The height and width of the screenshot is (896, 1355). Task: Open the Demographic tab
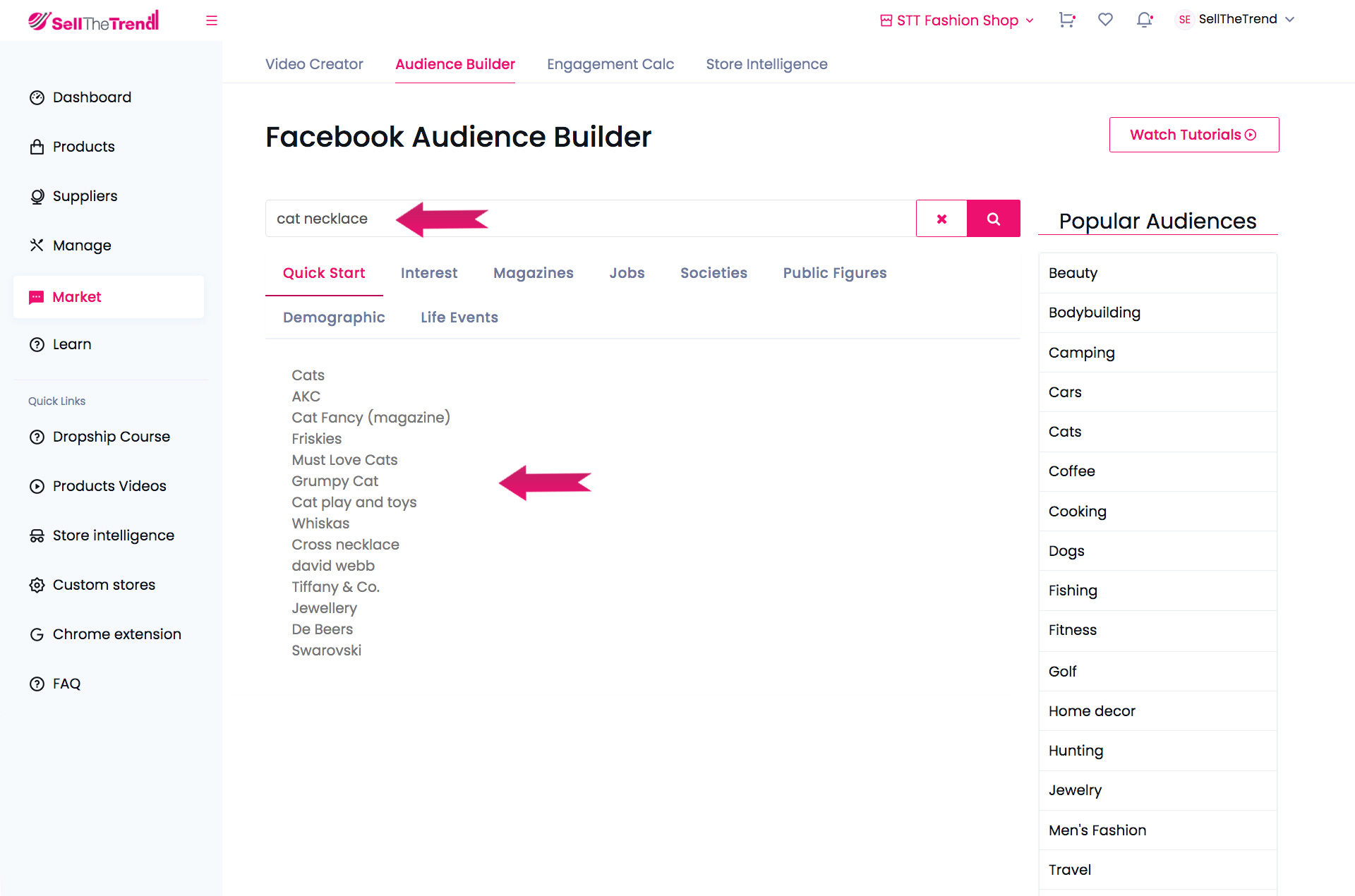[x=334, y=317]
